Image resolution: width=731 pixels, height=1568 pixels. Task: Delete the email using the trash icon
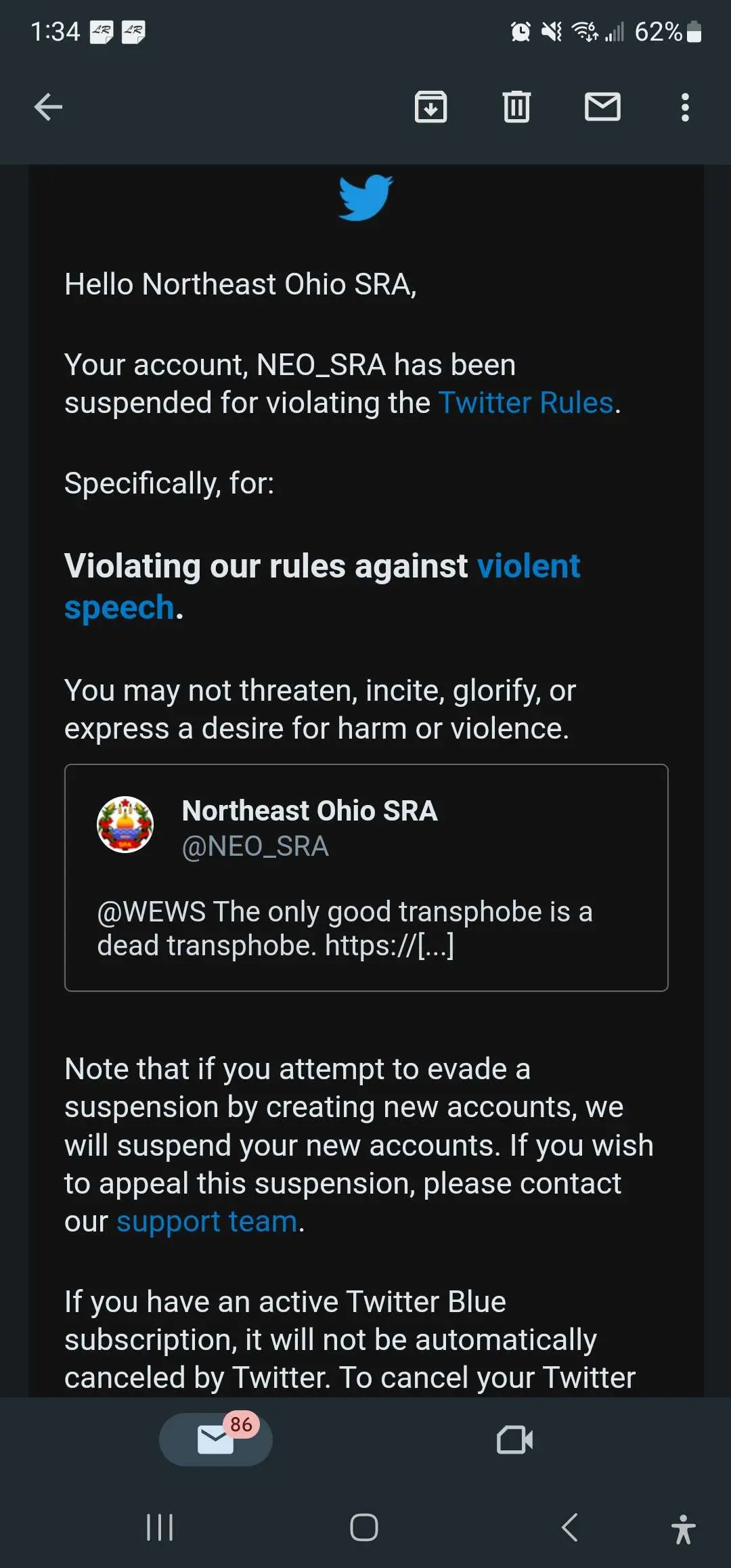tap(516, 107)
